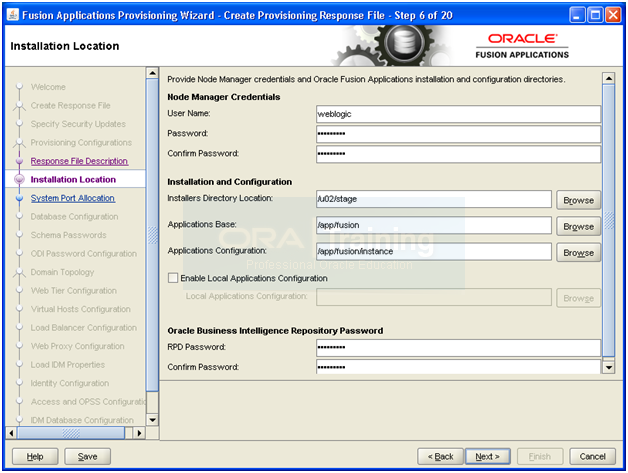Click the Node Manager User Name field
The image size is (628, 473).
(x=458, y=114)
